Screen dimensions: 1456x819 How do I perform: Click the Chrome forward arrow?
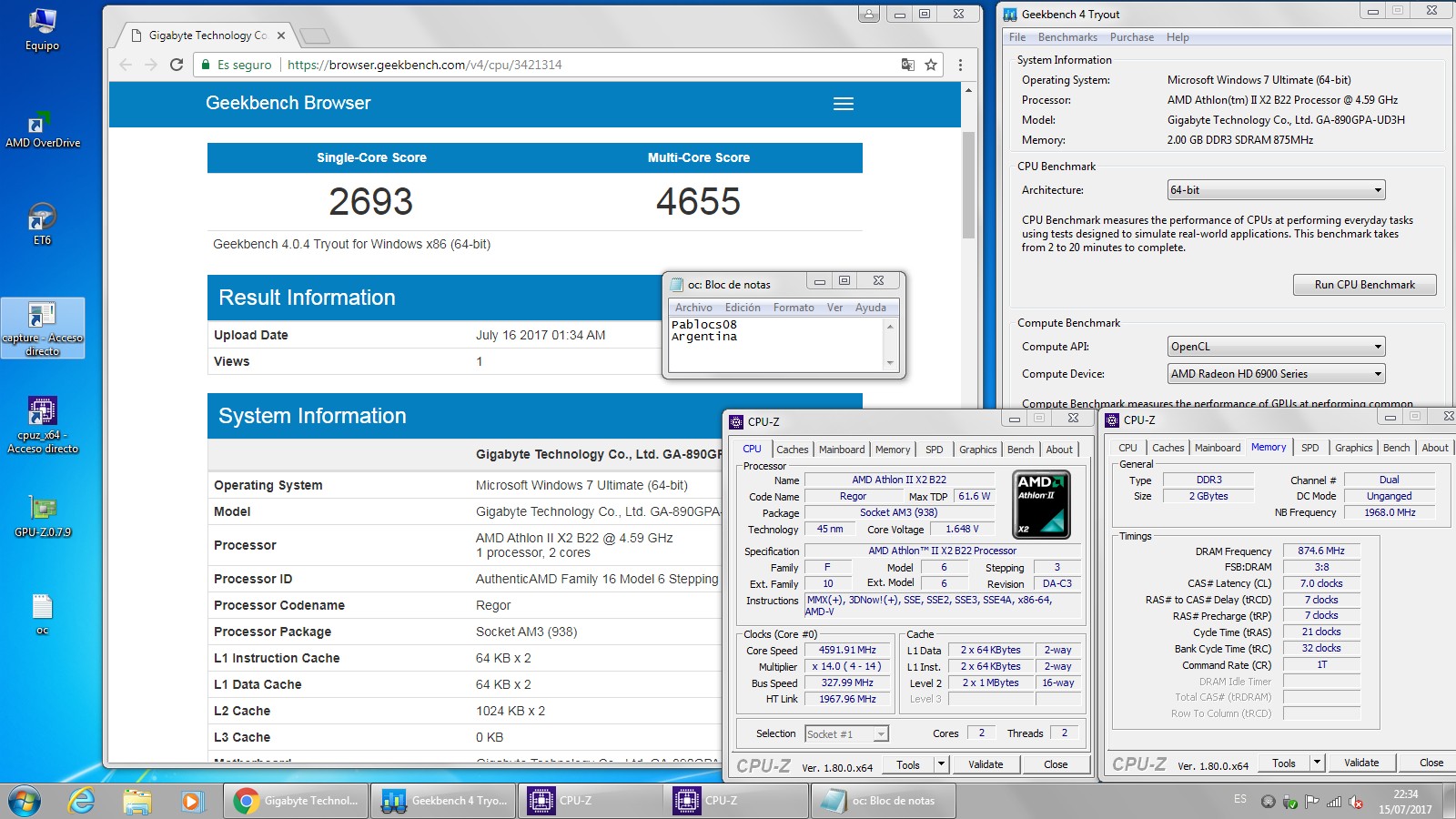point(151,65)
